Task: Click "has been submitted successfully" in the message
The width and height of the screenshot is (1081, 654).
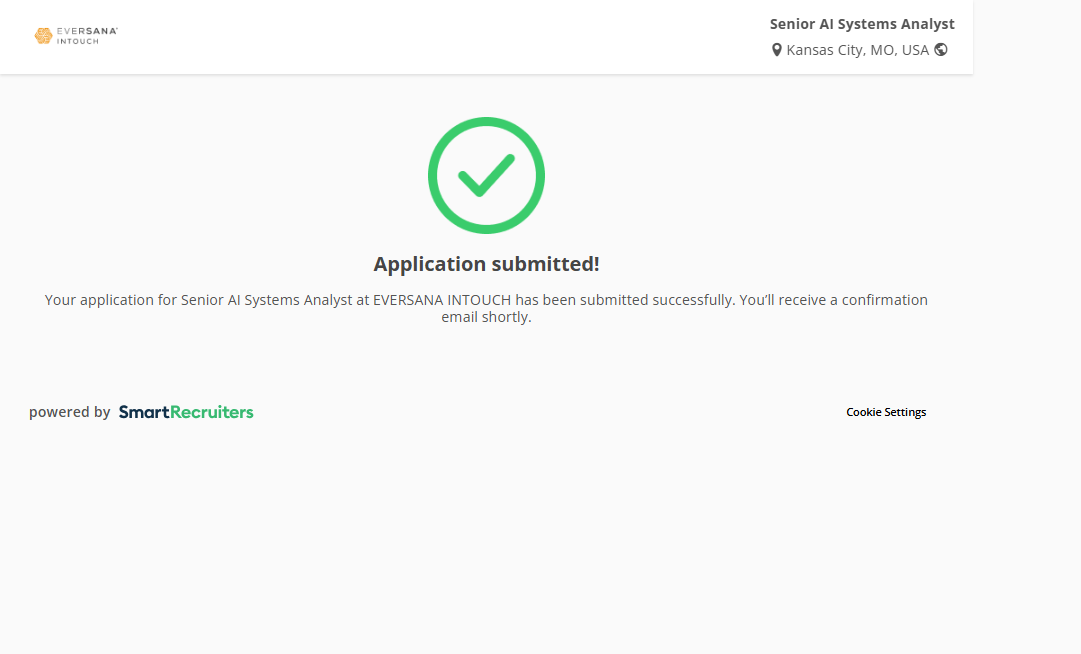Action: tap(626, 300)
